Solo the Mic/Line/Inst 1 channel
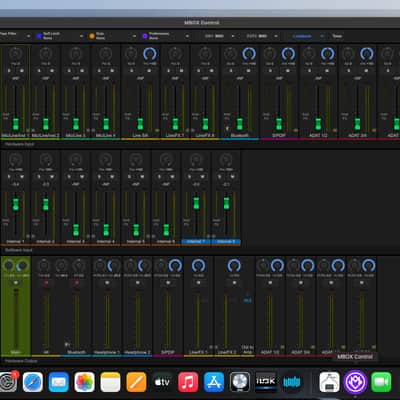 tap(9, 71)
